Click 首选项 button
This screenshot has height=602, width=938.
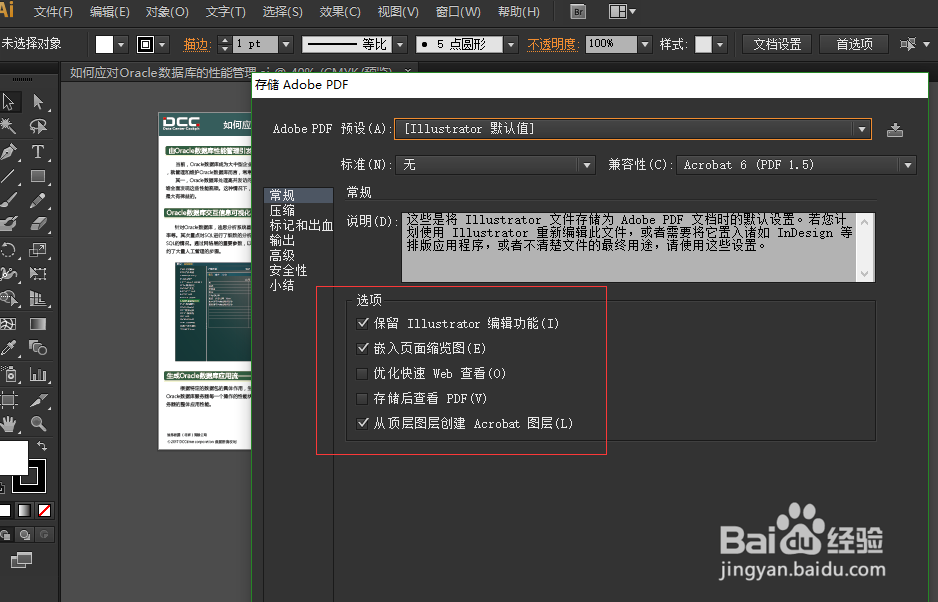pos(854,44)
